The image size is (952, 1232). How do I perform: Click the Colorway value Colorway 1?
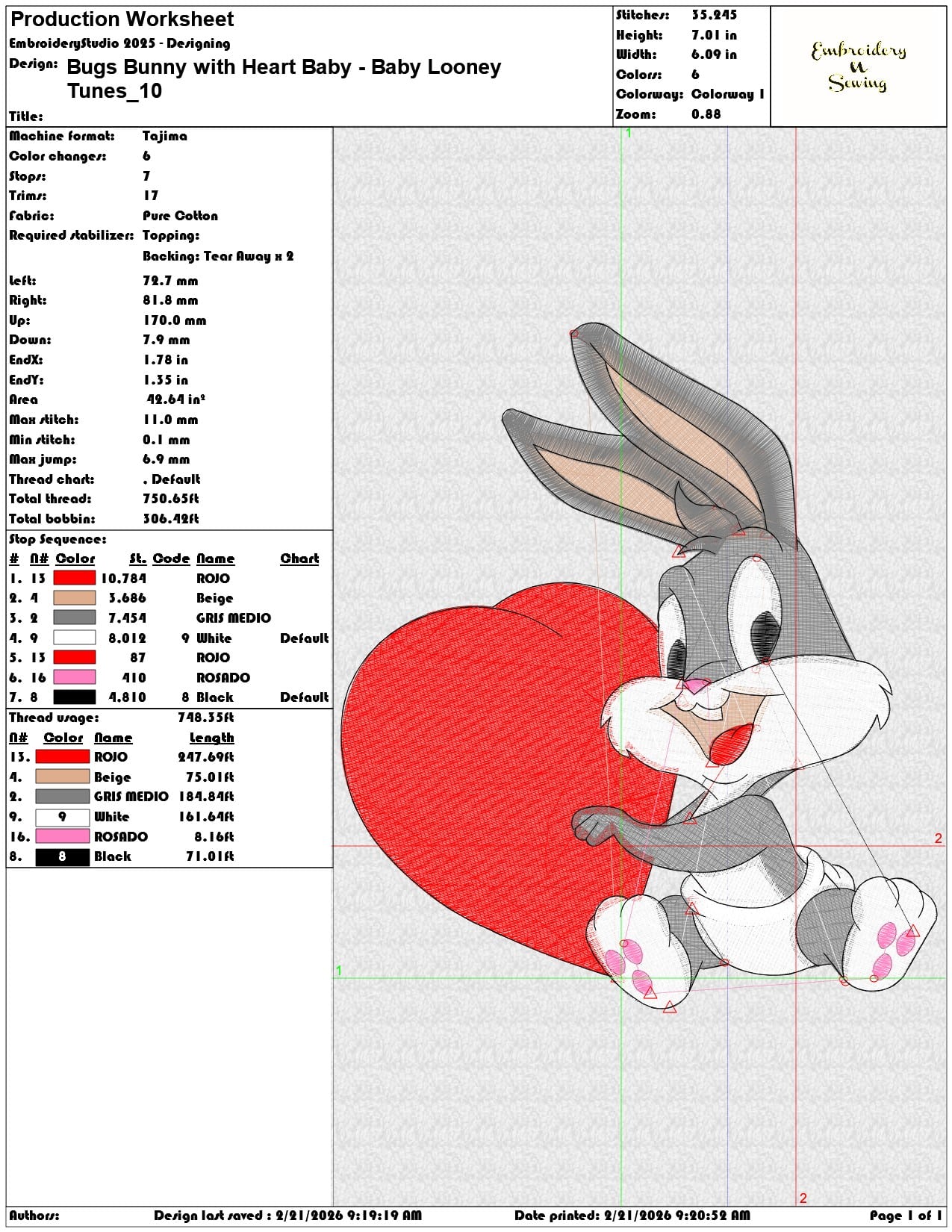point(728,94)
